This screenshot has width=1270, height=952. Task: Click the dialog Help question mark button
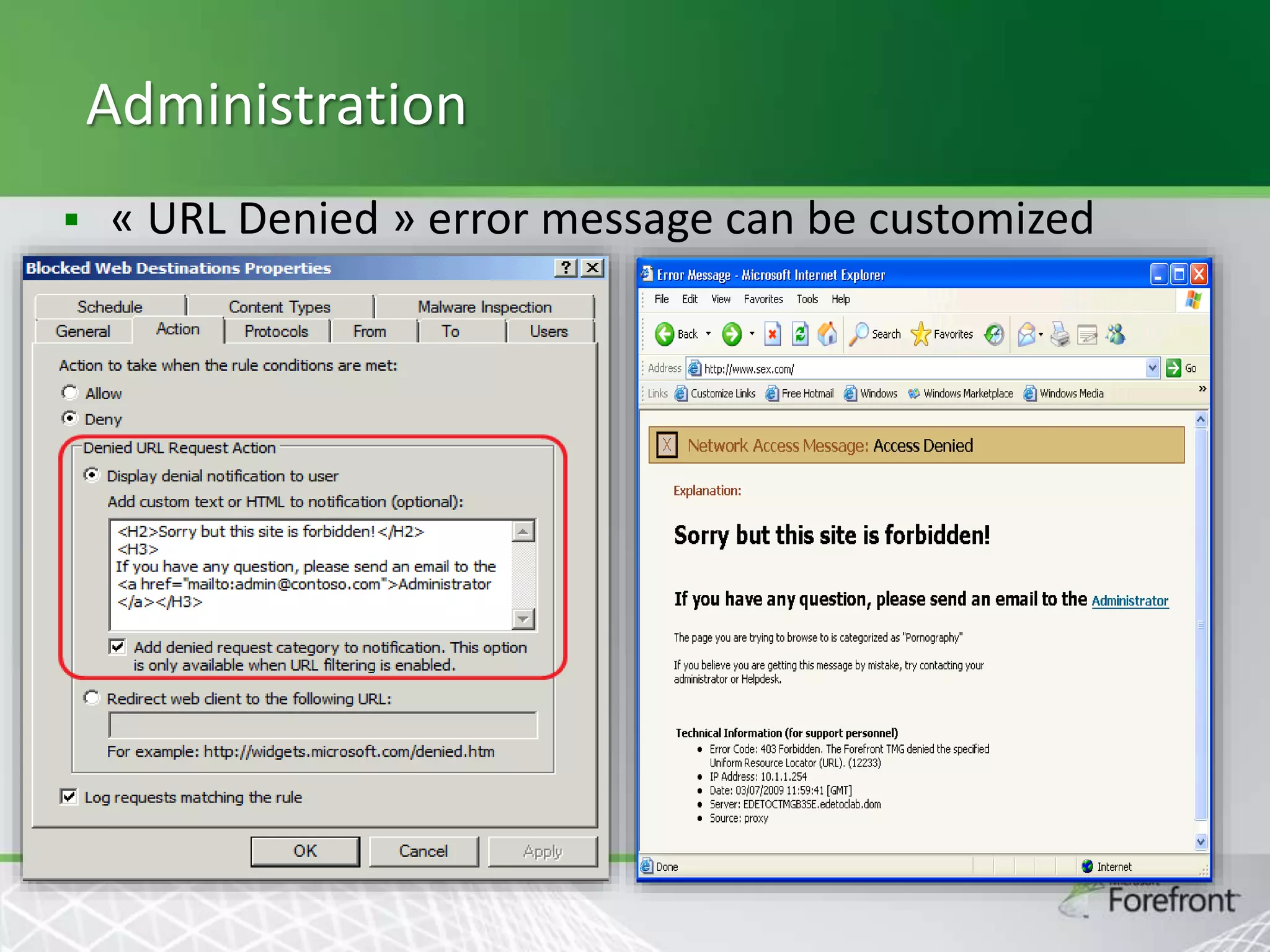566,268
